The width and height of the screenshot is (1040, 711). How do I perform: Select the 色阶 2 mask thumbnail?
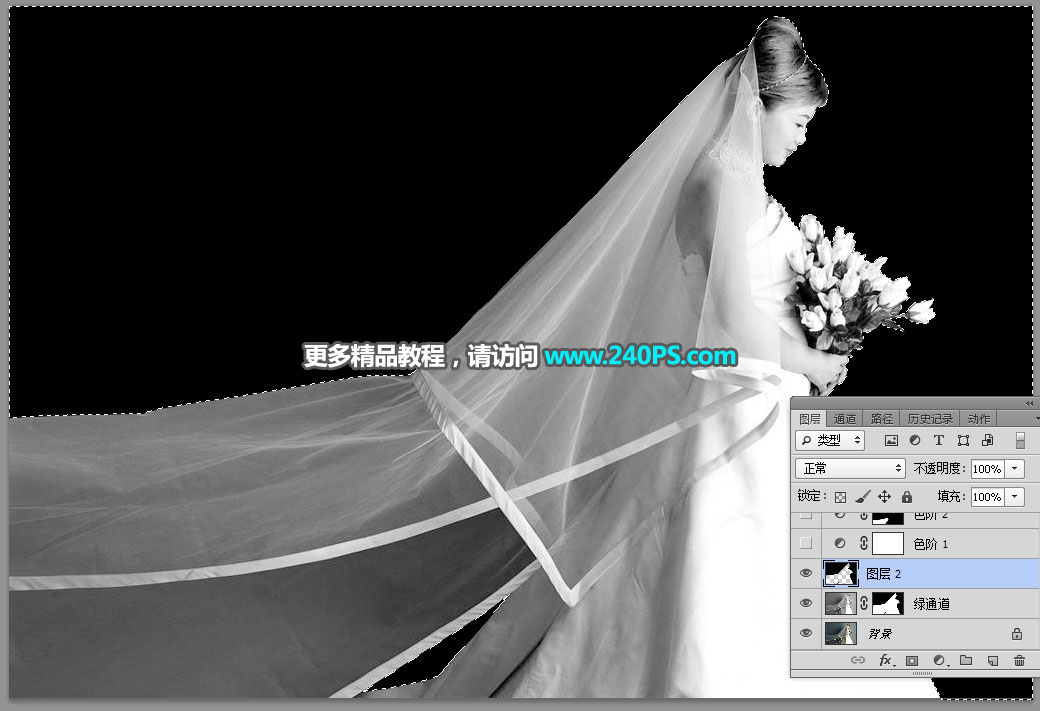[x=887, y=518]
